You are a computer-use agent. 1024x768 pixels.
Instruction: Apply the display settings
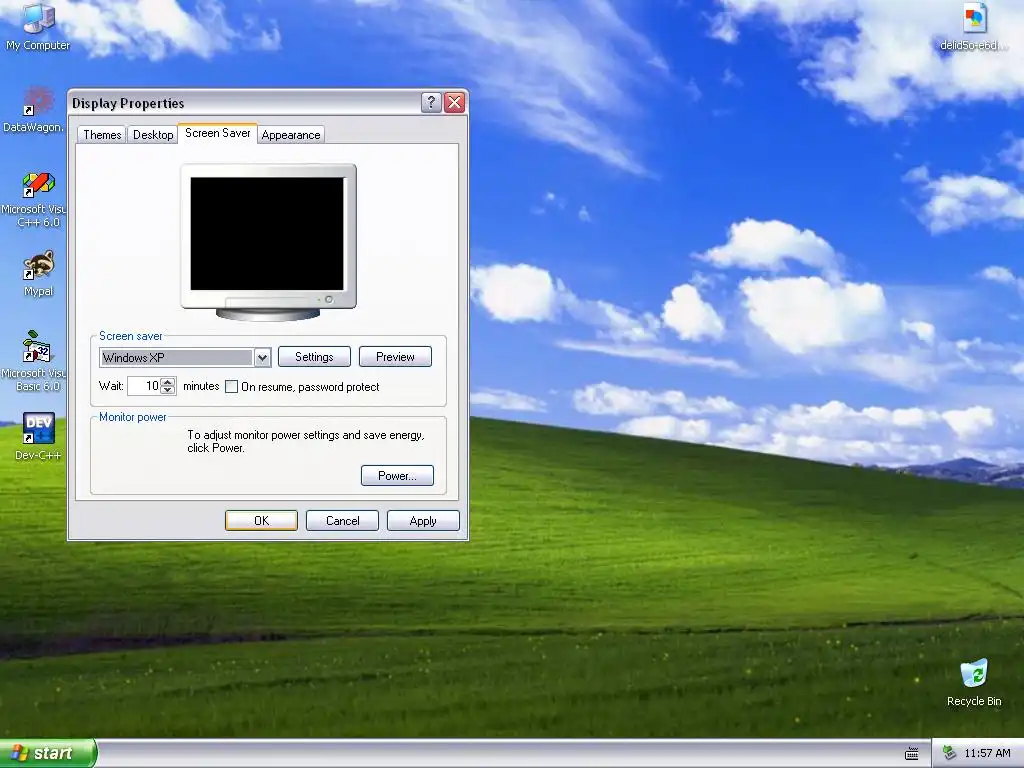[423, 520]
